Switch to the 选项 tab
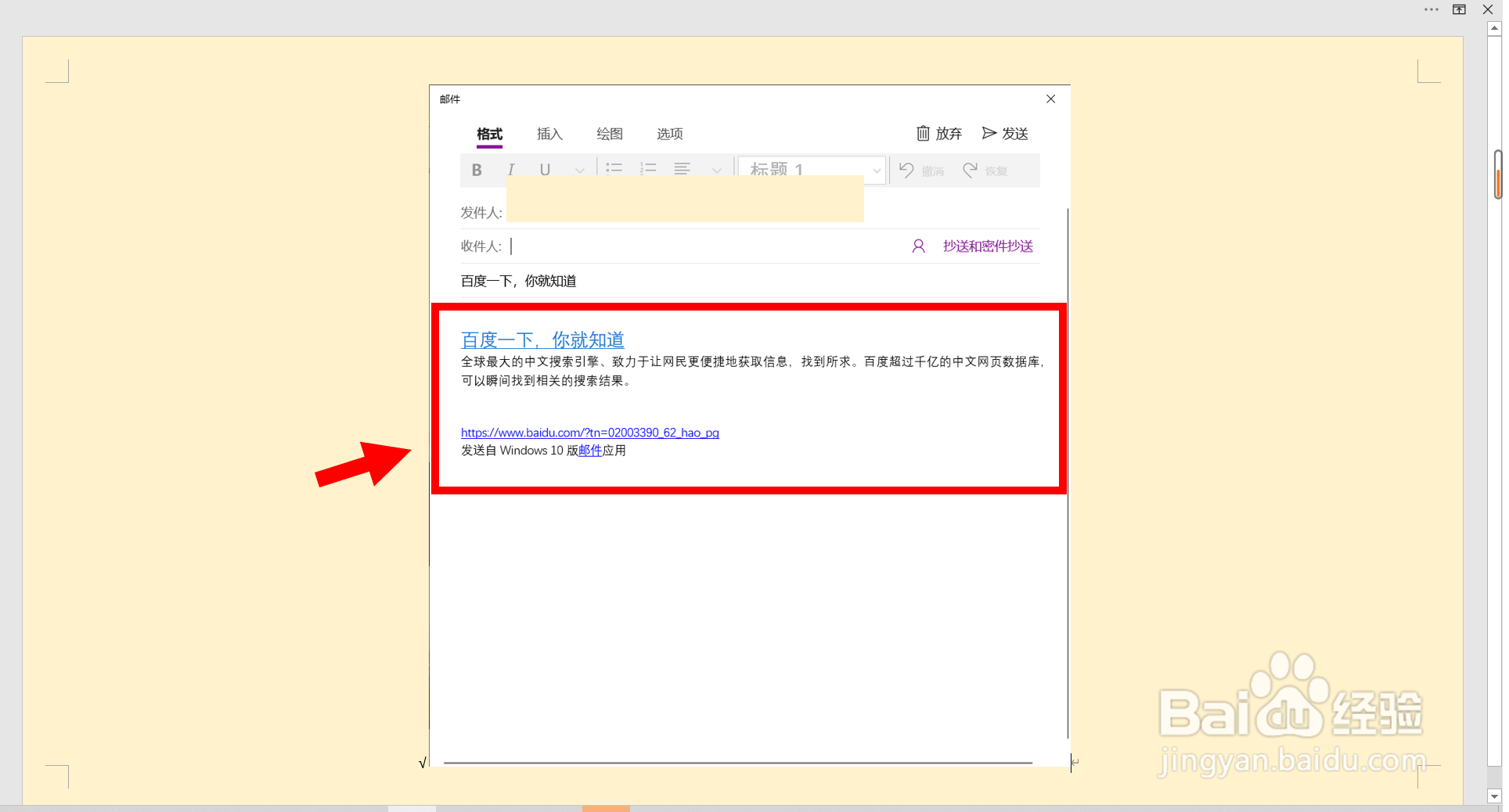Image resolution: width=1509 pixels, height=812 pixels. pos(670,134)
